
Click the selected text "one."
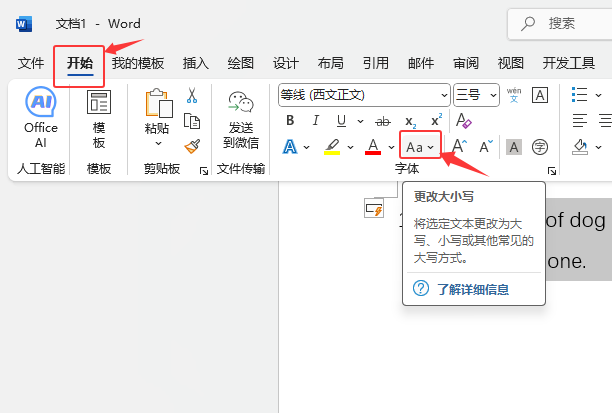566,261
